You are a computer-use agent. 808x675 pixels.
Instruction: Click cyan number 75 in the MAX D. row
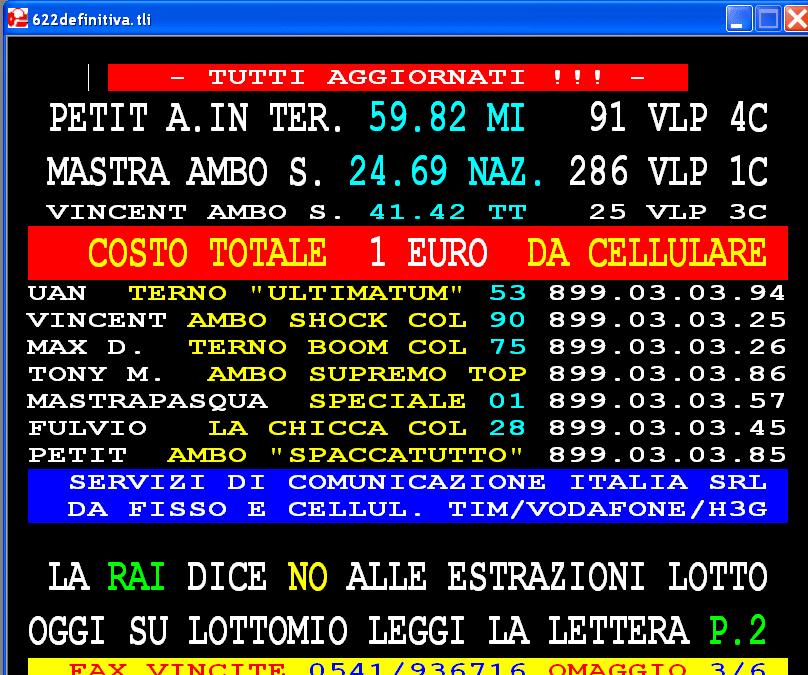508,347
